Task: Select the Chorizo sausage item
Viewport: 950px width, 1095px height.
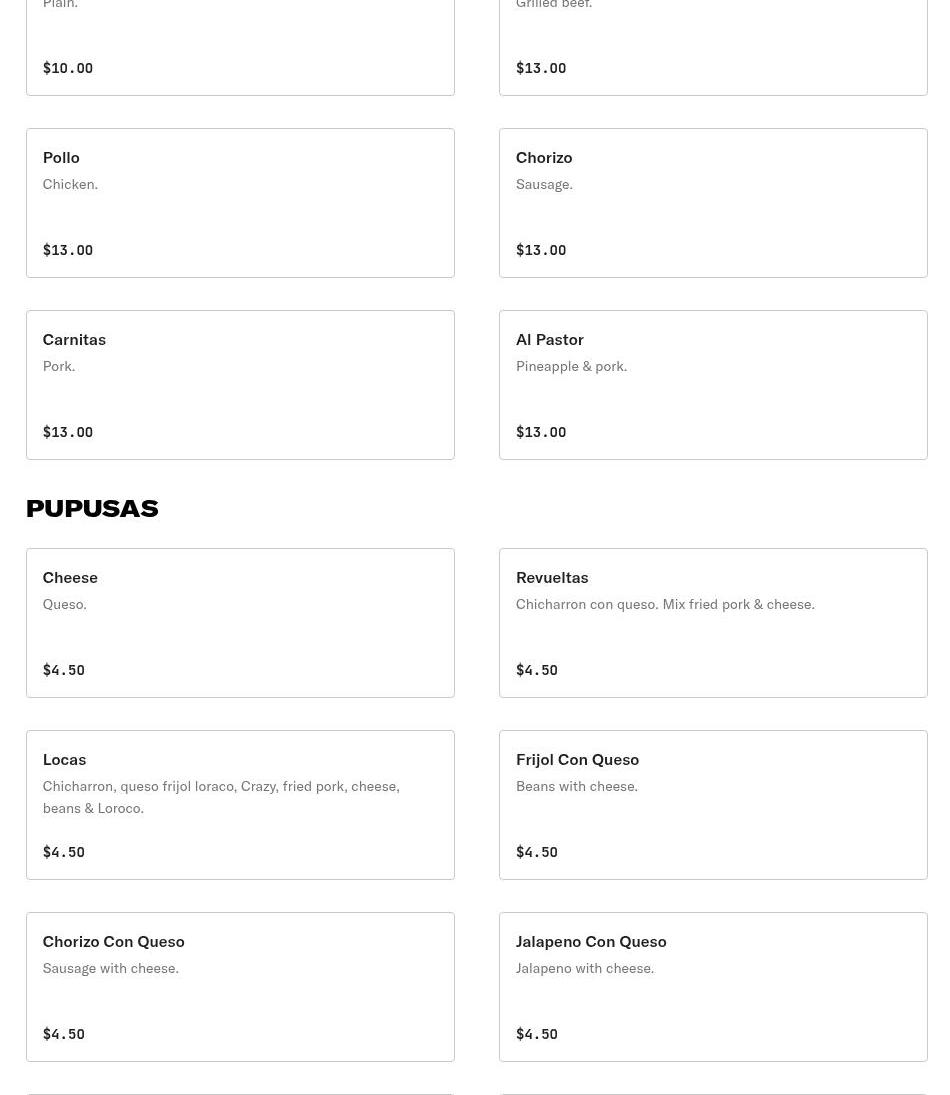Action: (713, 203)
